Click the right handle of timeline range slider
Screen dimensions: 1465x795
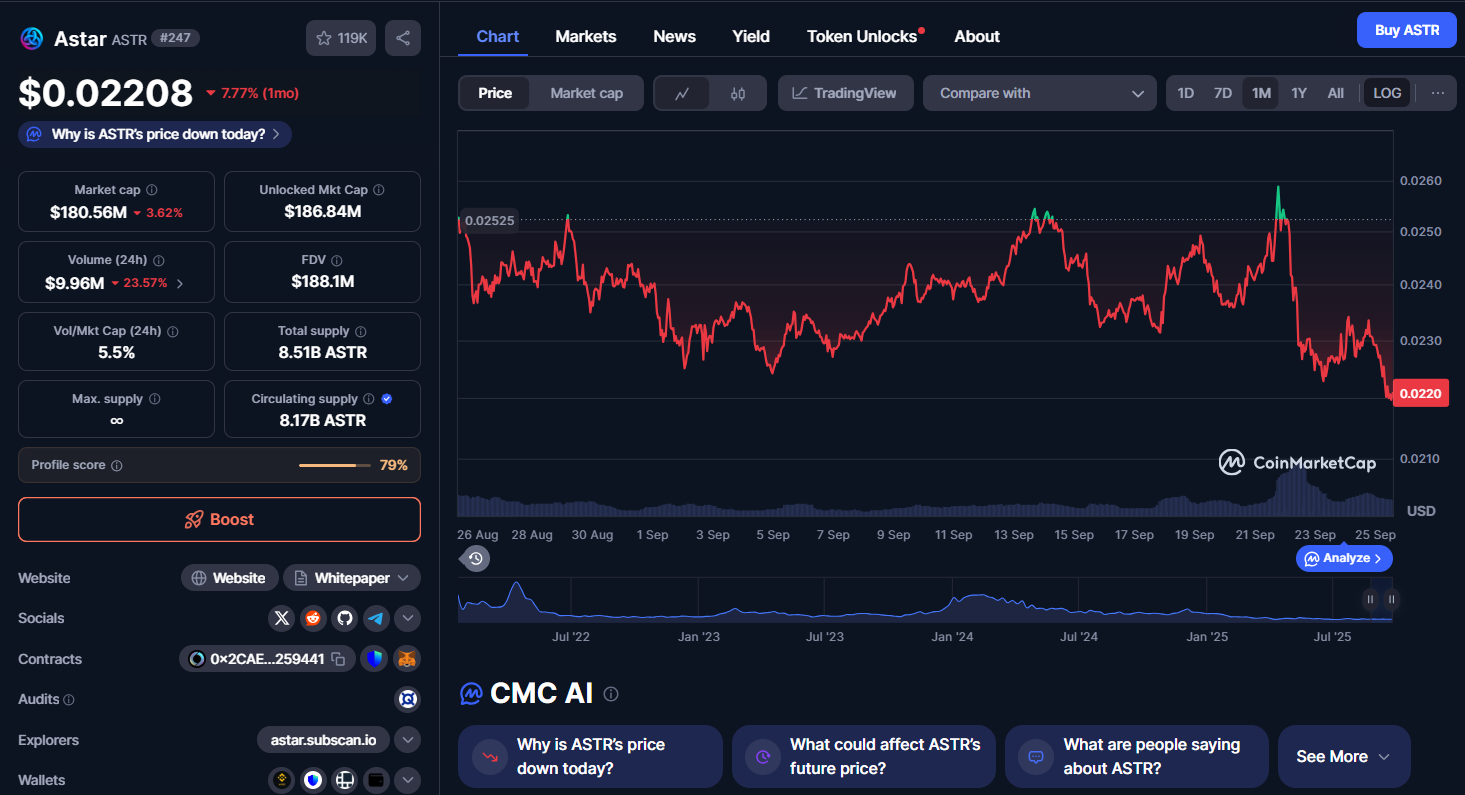pyautogui.click(x=1391, y=599)
